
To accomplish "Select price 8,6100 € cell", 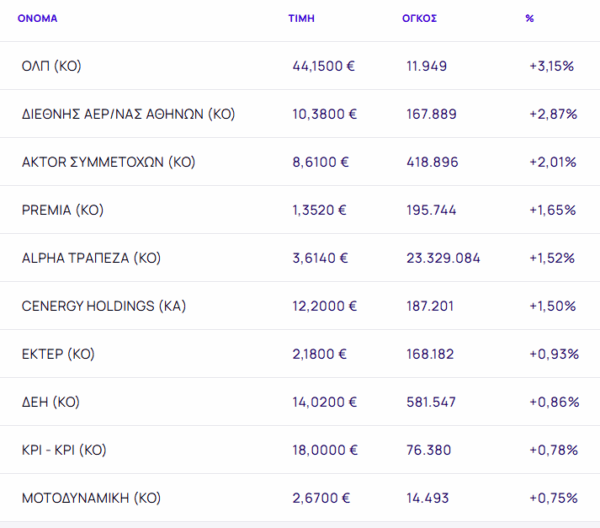I will tap(321, 162).
